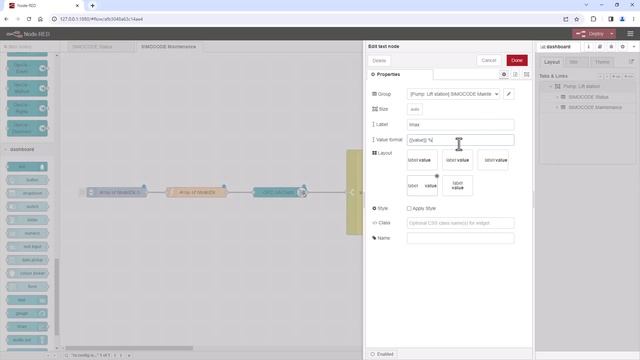Open node description icon tab
The height and width of the screenshot is (360, 640).
coord(515,74)
